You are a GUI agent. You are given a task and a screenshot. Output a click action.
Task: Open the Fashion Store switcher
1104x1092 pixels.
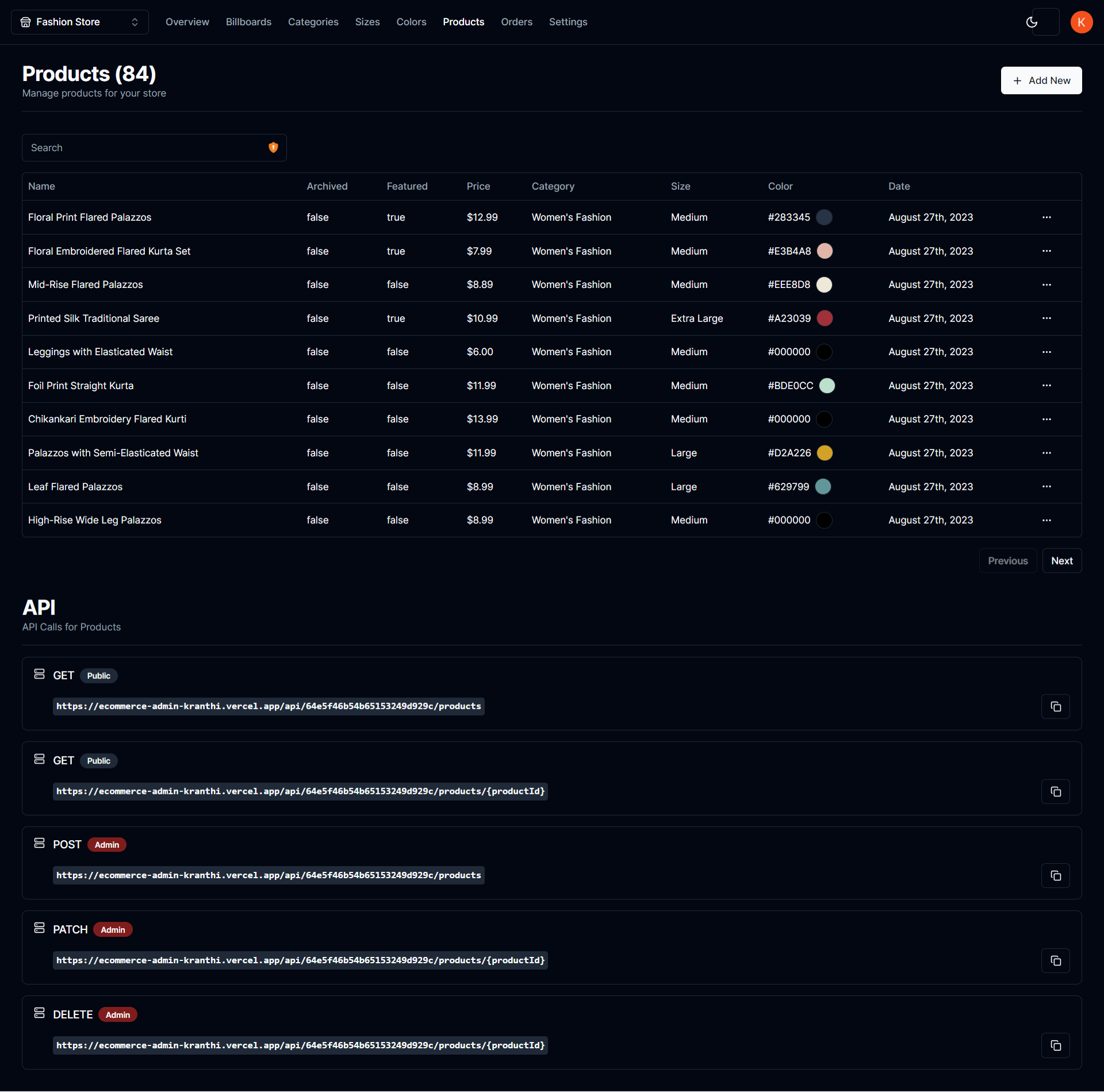79,22
